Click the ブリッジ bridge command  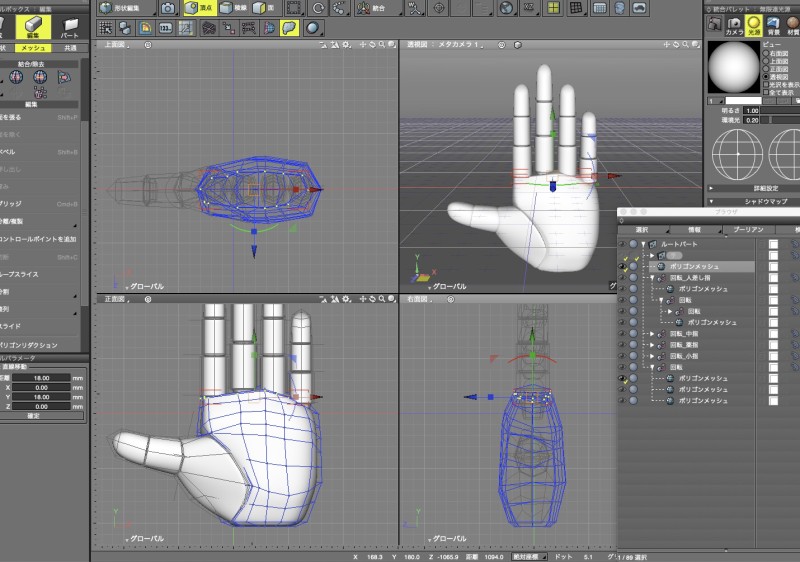[x=39, y=204]
